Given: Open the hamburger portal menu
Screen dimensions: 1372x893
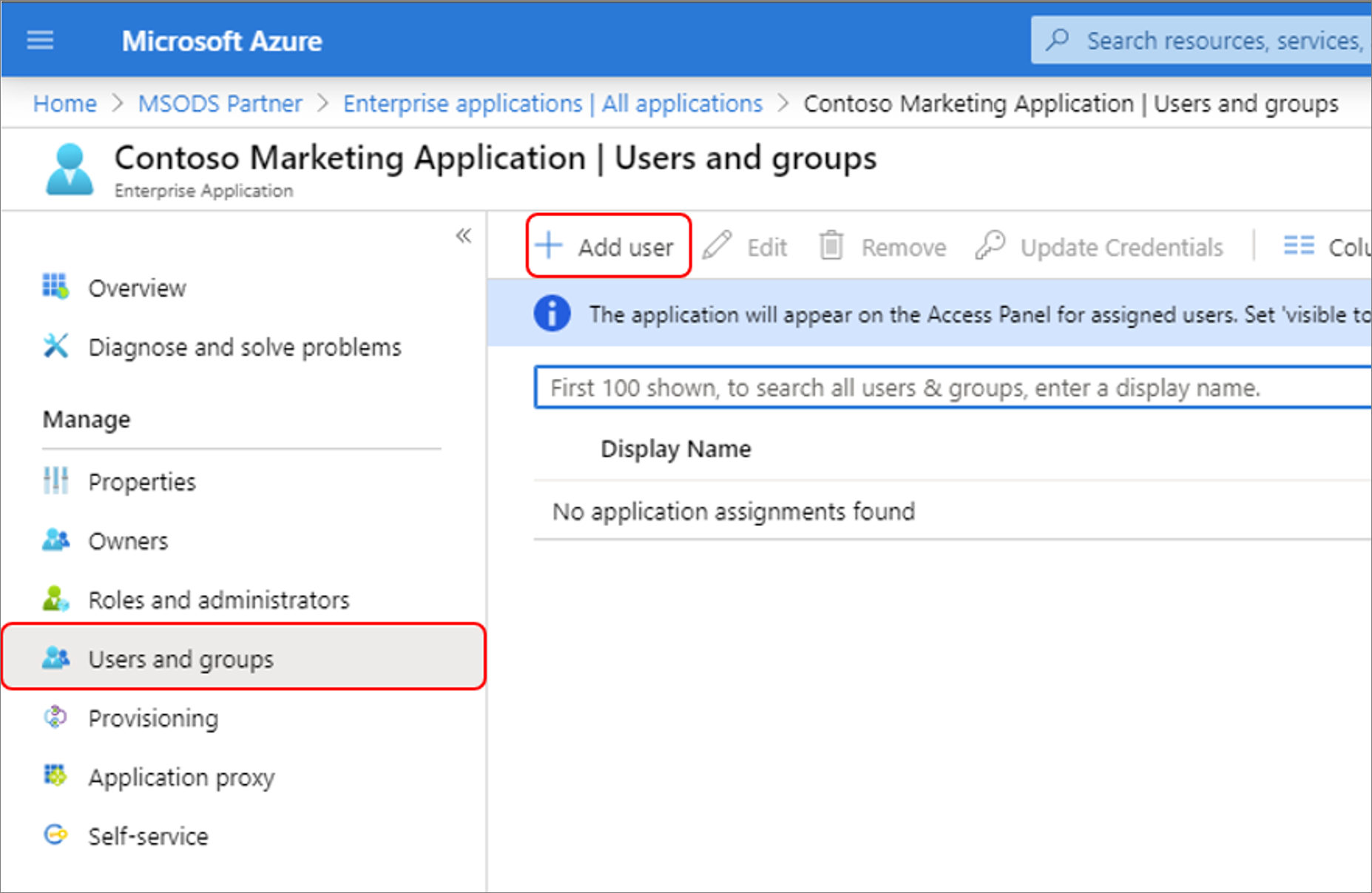Looking at the screenshot, I should (40, 40).
